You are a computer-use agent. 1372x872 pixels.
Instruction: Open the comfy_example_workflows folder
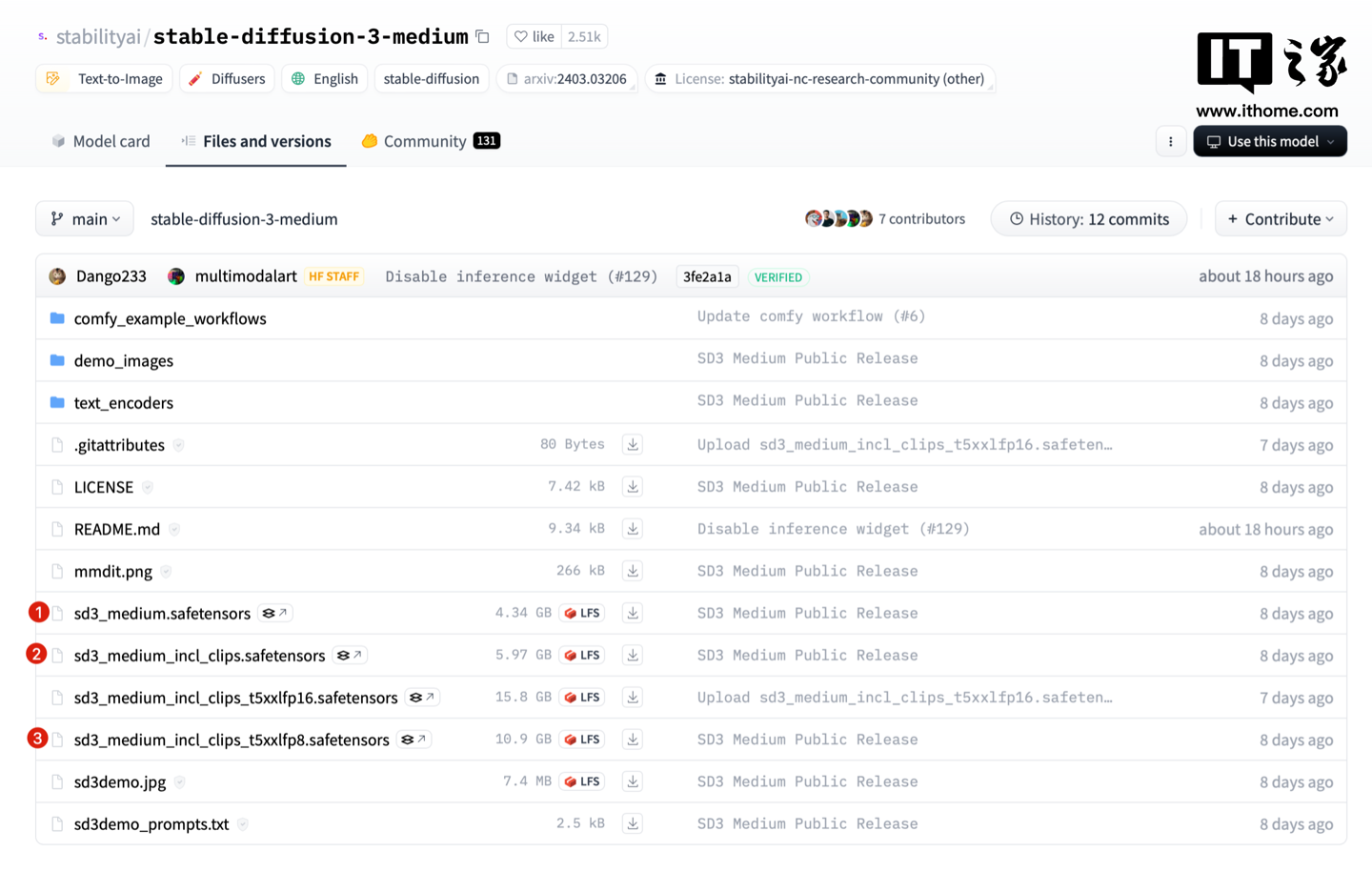(170, 318)
